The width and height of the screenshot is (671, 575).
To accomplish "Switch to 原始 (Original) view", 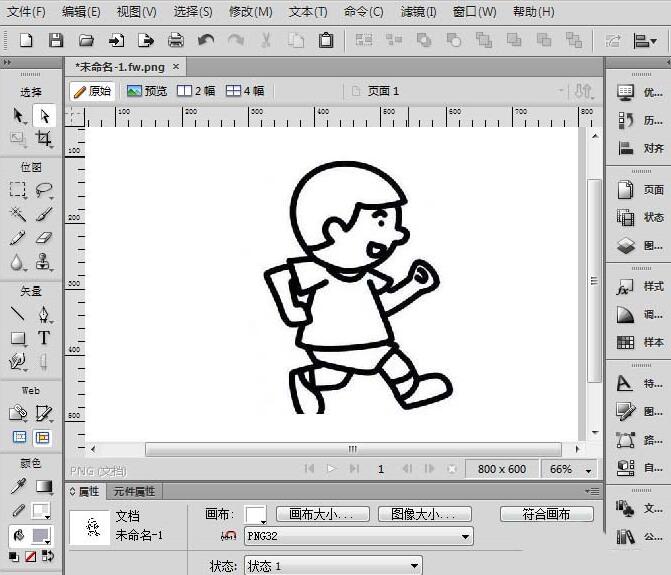I will [93, 91].
